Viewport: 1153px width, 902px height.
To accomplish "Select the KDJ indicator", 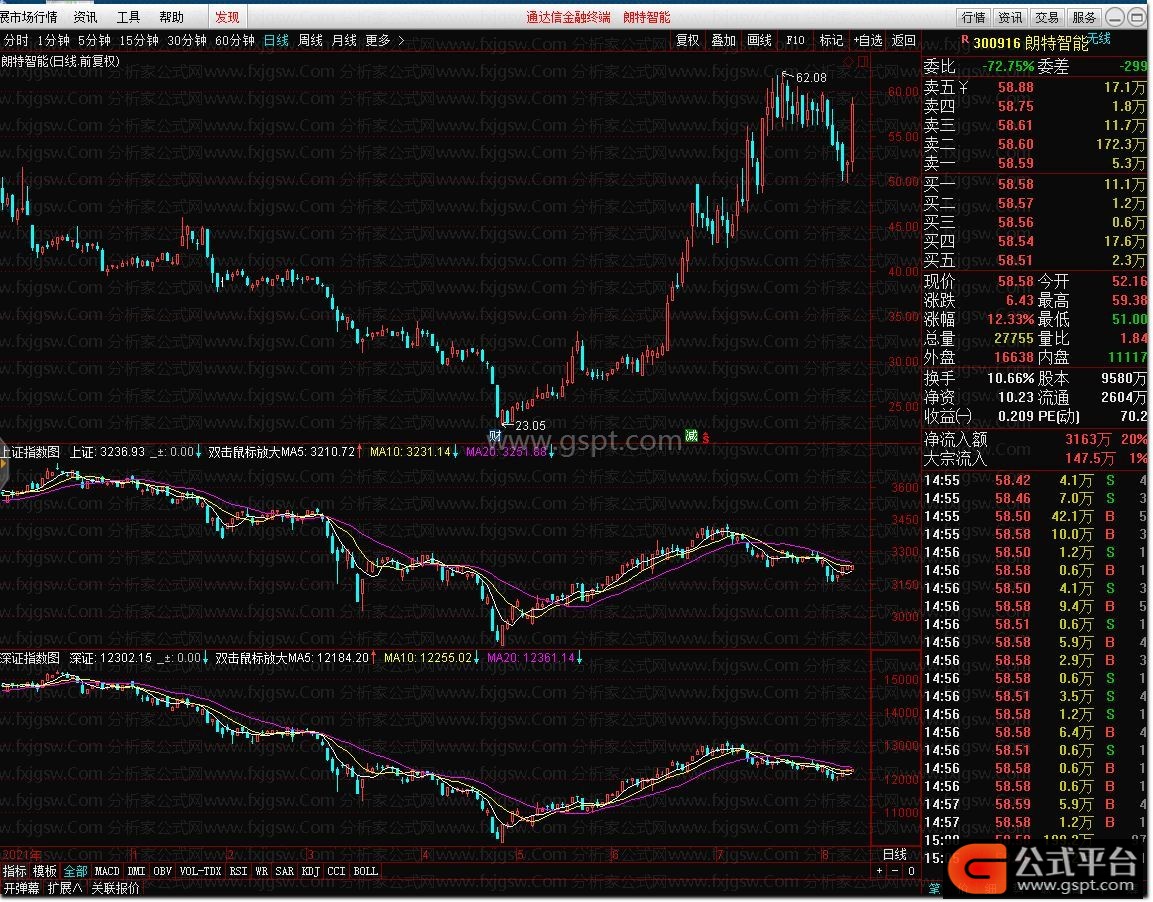I will click(x=311, y=871).
